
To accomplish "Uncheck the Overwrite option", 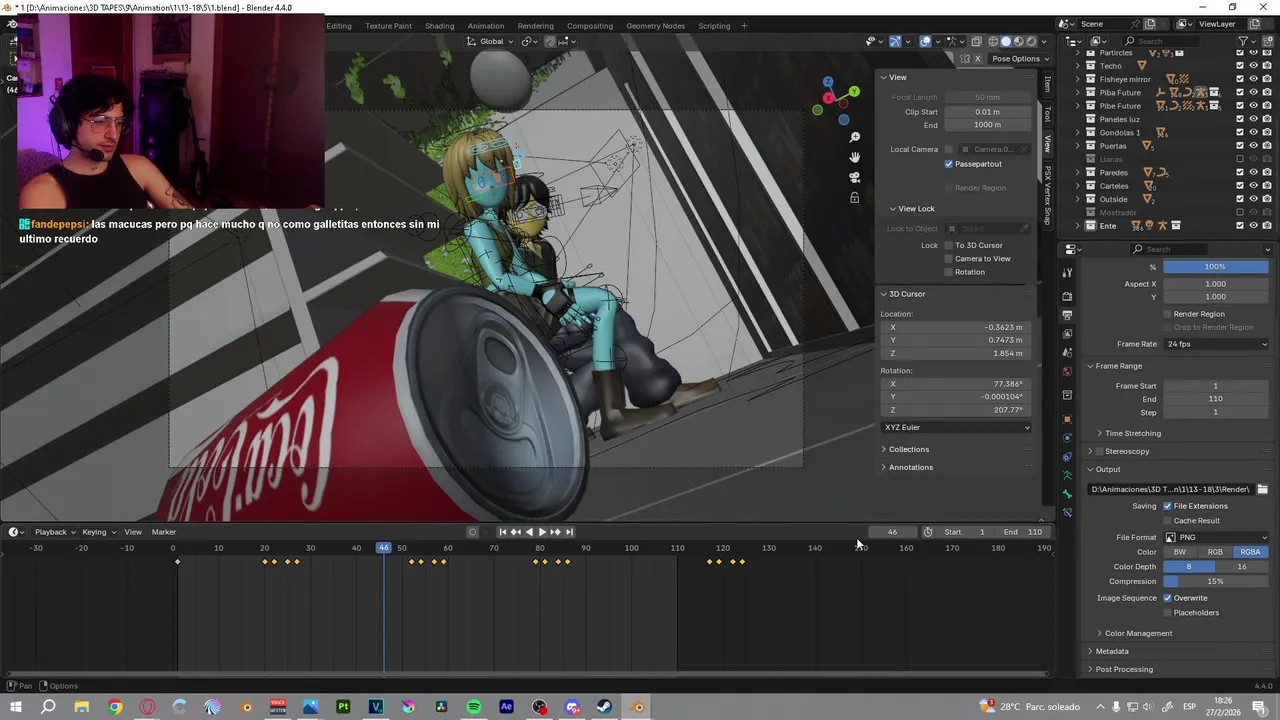I will pos(1168,598).
